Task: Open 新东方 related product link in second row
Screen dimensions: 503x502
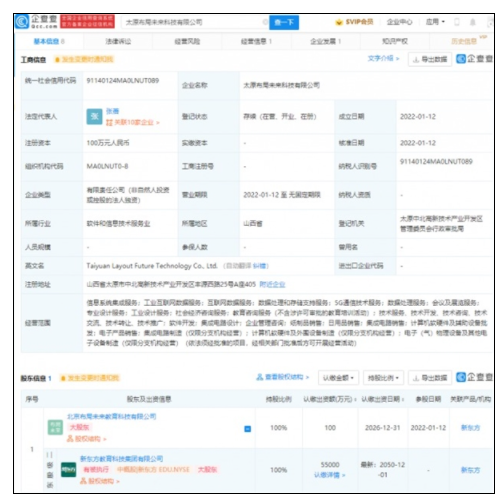Action: [470, 470]
